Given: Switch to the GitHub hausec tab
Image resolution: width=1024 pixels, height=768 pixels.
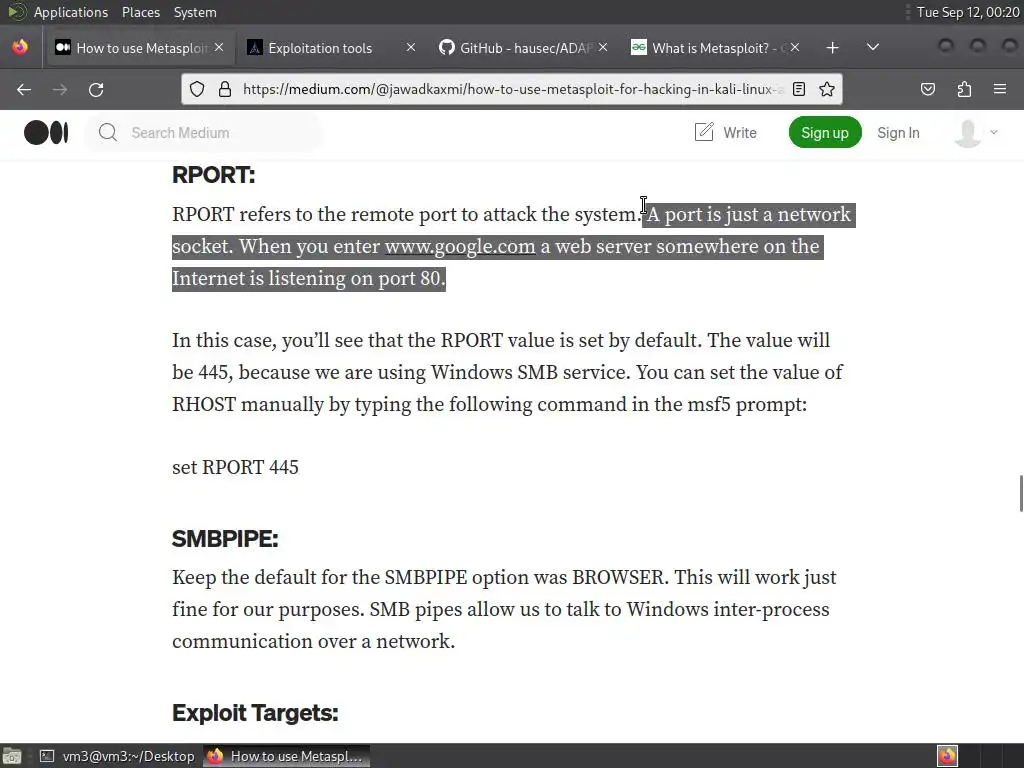Looking at the screenshot, I should [517, 48].
